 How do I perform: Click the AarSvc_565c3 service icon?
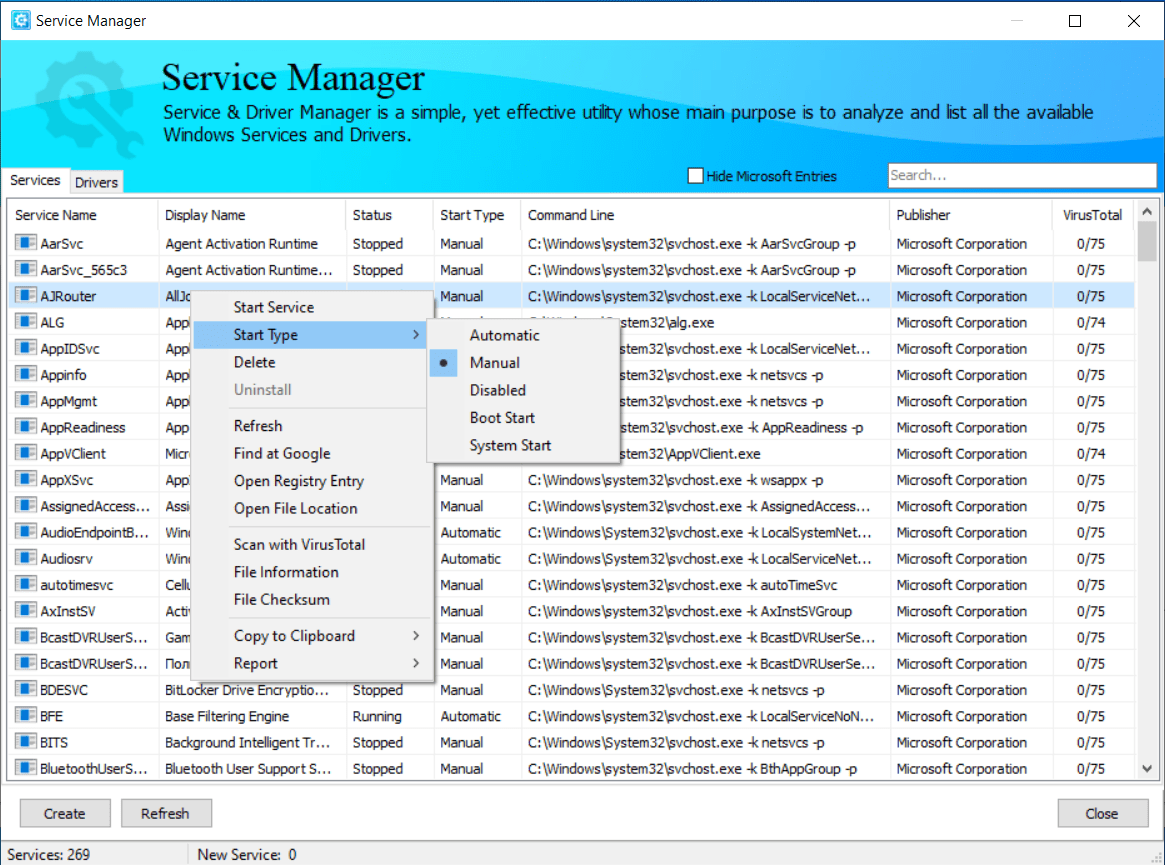[26, 269]
